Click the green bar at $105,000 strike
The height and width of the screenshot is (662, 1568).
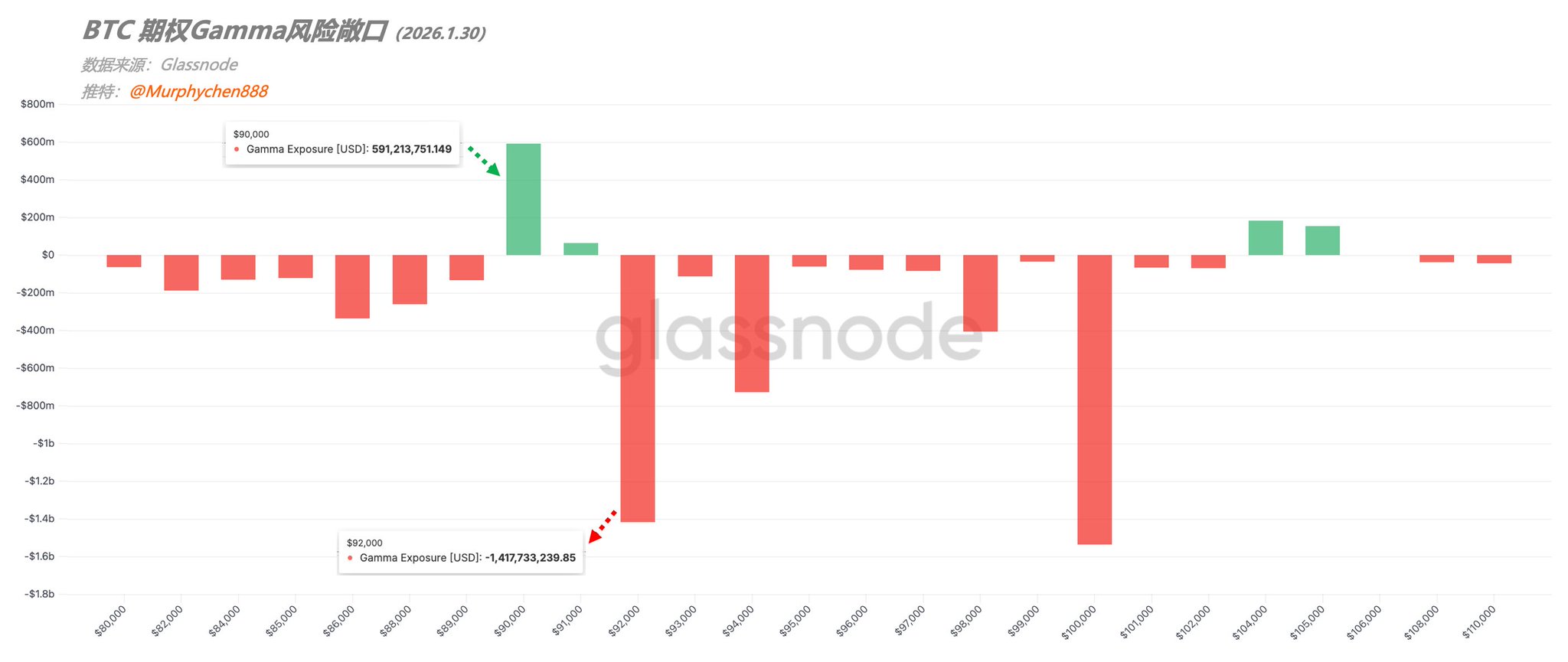pyautogui.click(x=1322, y=240)
